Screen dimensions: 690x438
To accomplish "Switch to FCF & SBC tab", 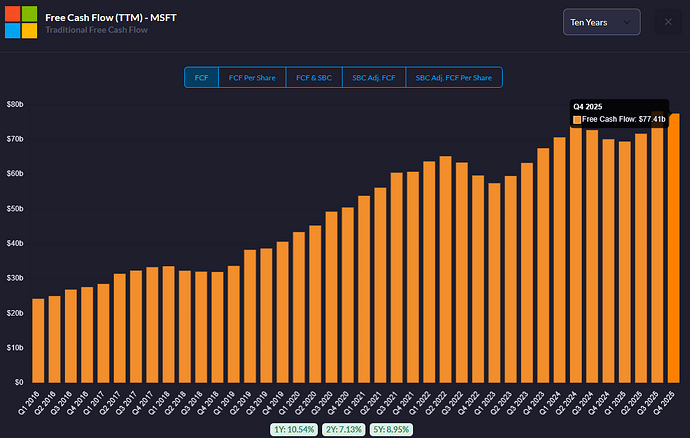I will [x=314, y=77].
